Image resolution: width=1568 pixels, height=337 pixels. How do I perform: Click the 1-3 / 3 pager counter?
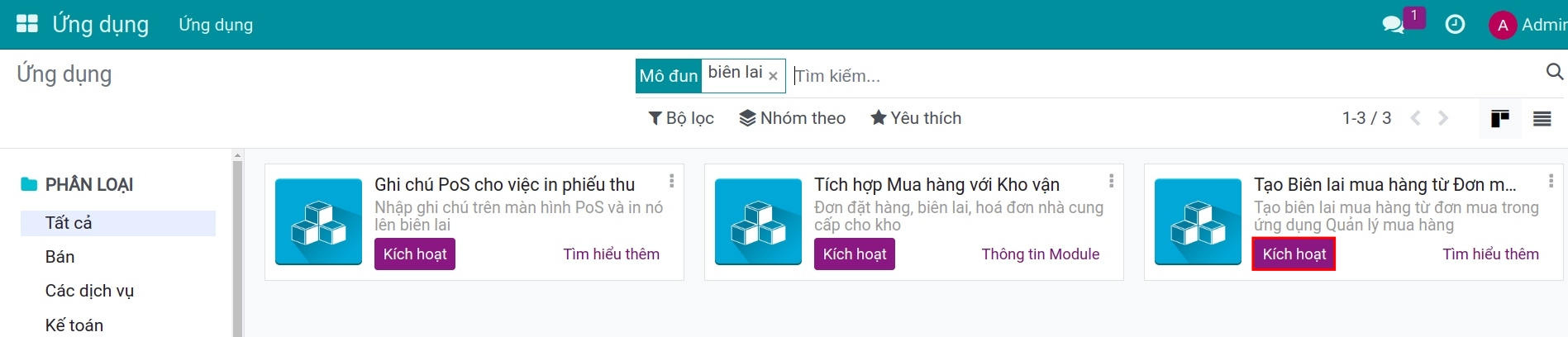tap(1366, 118)
